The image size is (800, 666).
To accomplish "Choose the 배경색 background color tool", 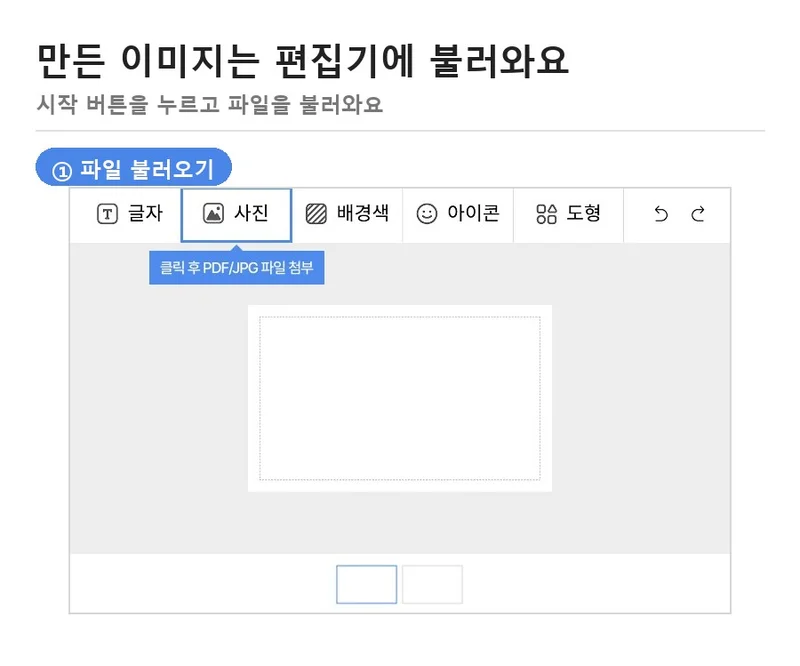I will pyautogui.click(x=347, y=214).
